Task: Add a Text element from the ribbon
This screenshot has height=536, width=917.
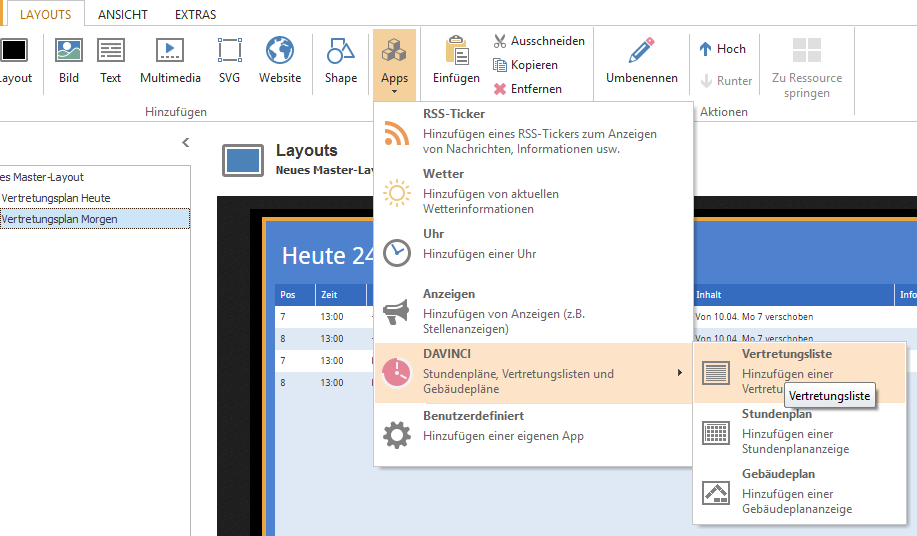Action: click(111, 61)
